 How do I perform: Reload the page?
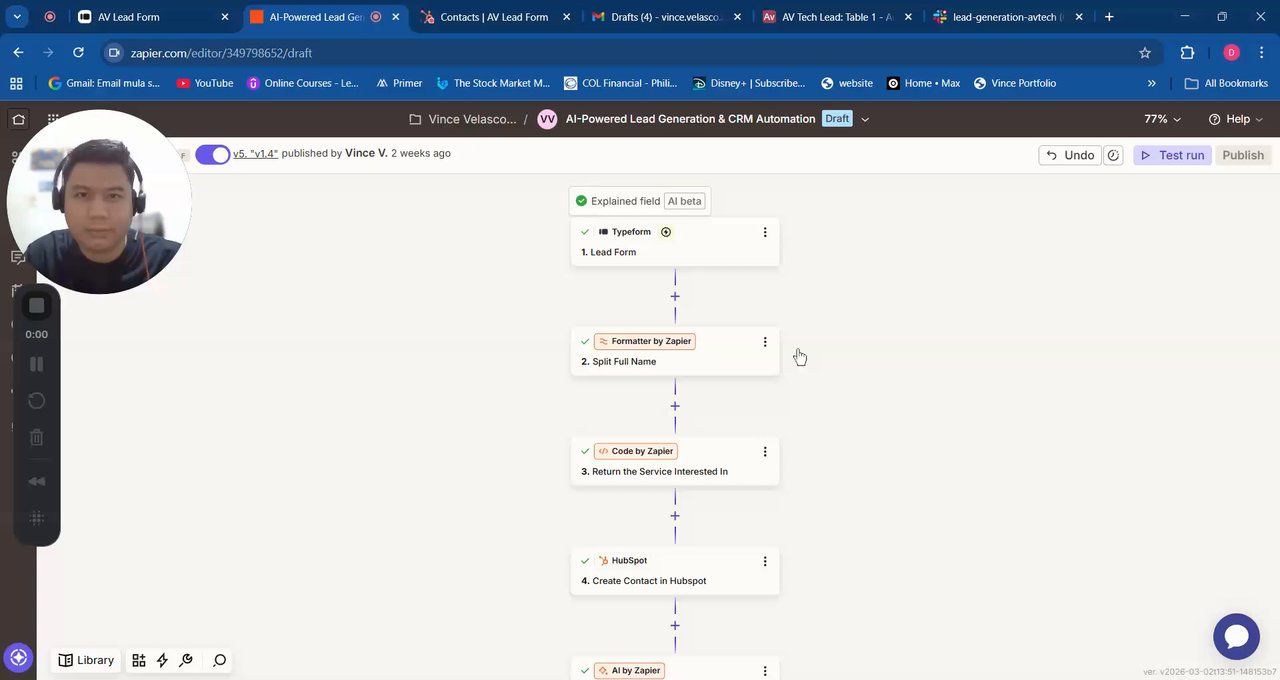[78, 52]
